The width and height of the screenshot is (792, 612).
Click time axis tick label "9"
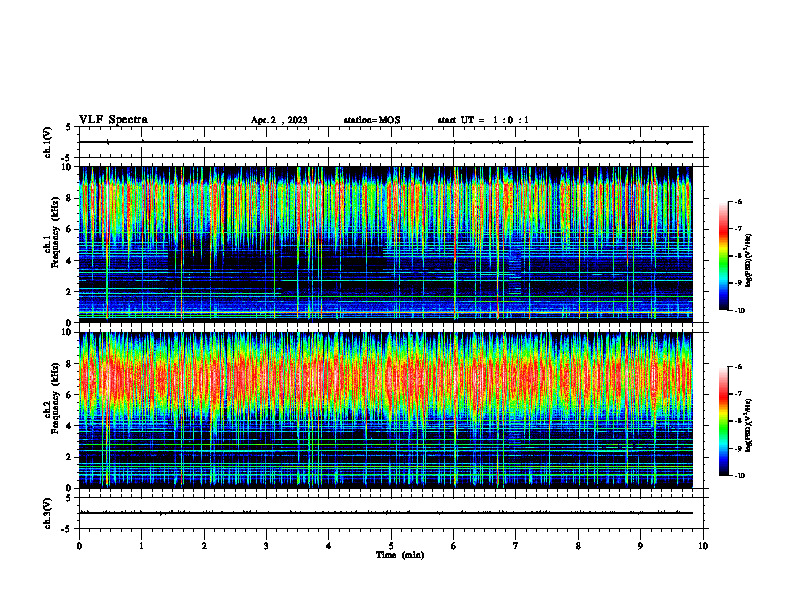point(640,546)
